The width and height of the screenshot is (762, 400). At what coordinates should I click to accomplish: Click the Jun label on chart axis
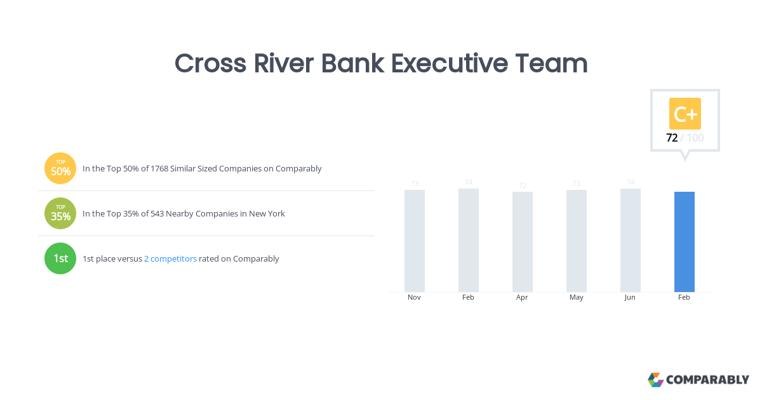pos(630,298)
